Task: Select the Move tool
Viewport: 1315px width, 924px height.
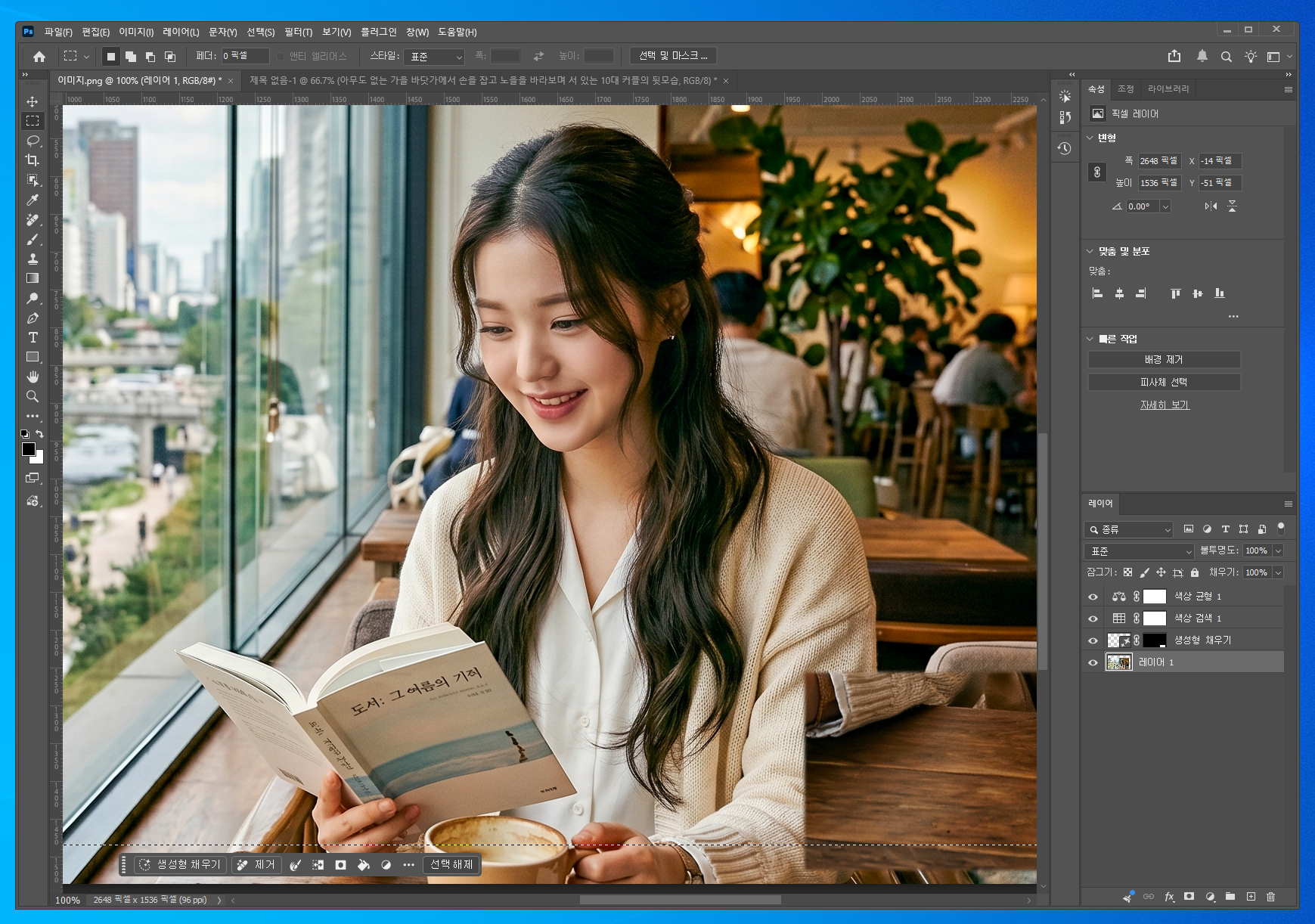Action: click(33, 101)
